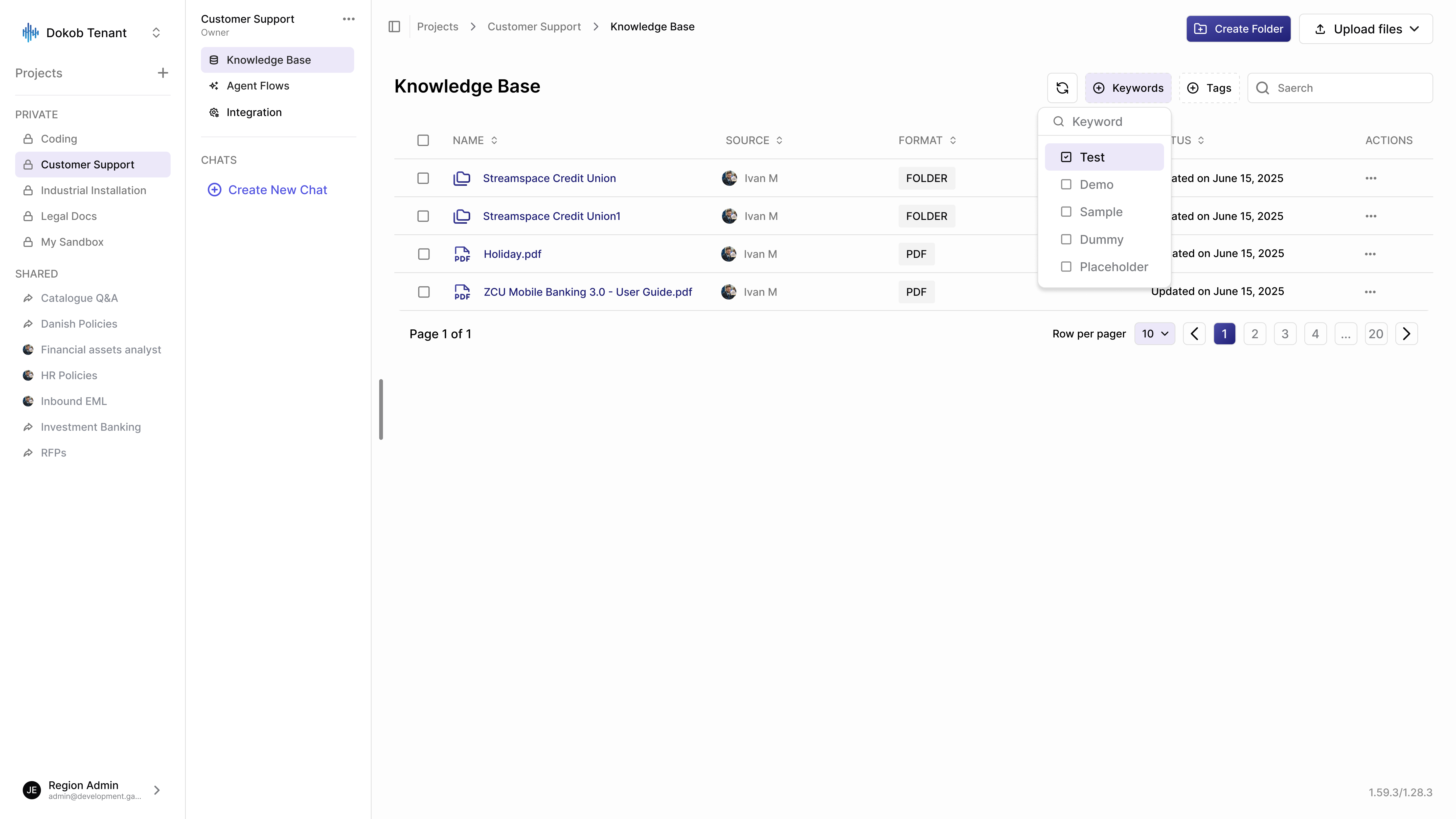The image size is (1456, 819).
Task: Select the Holiday.pdf row checkbox
Action: tap(423, 254)
